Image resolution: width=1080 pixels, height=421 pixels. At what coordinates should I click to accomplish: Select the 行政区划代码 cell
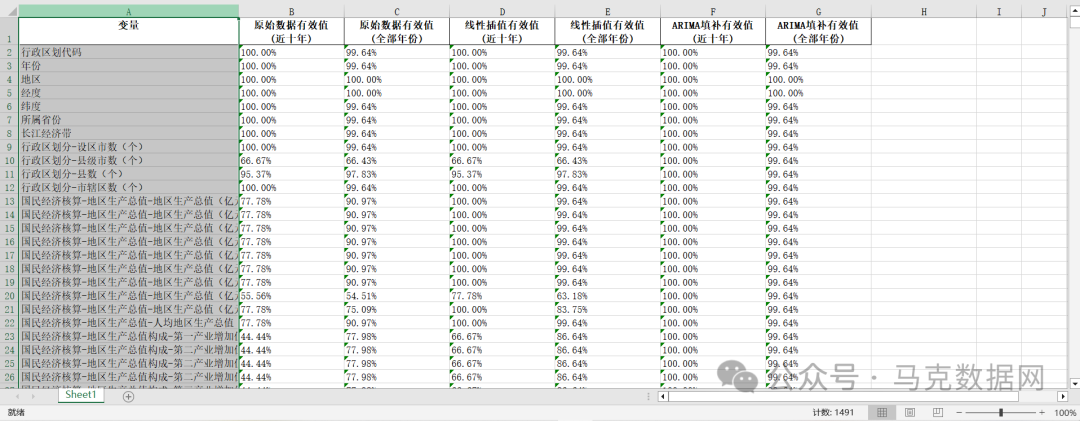129,52
